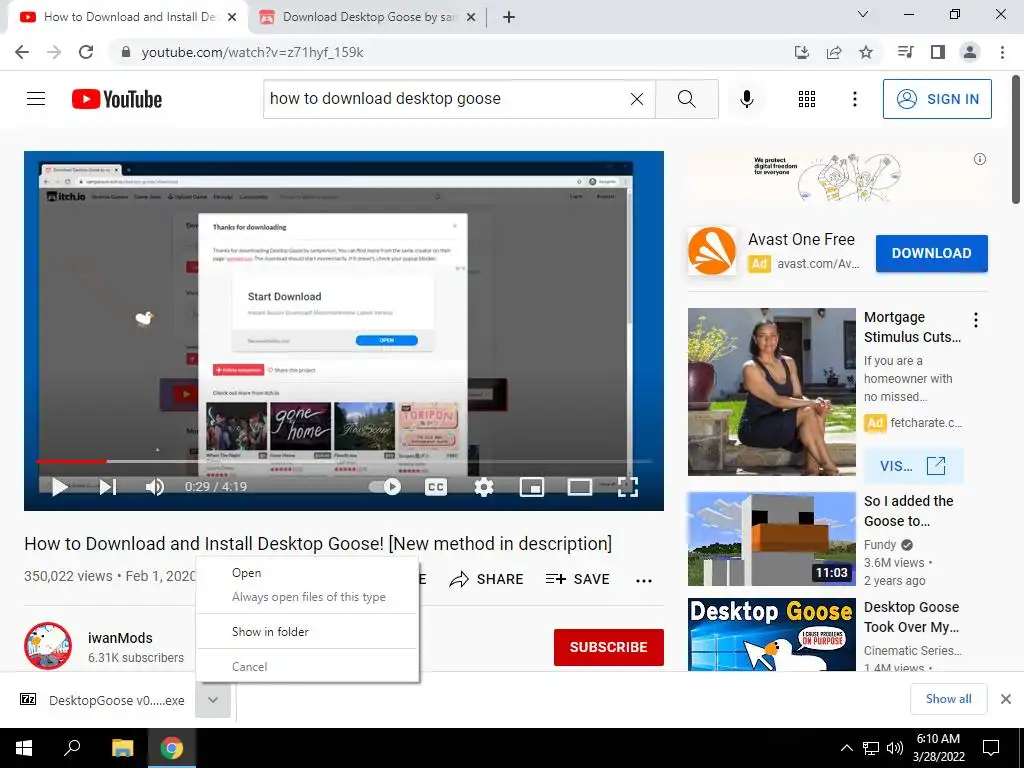Open a new browser tab
This screenshot has height=768, width=1024.
click(x=509, y=17)
